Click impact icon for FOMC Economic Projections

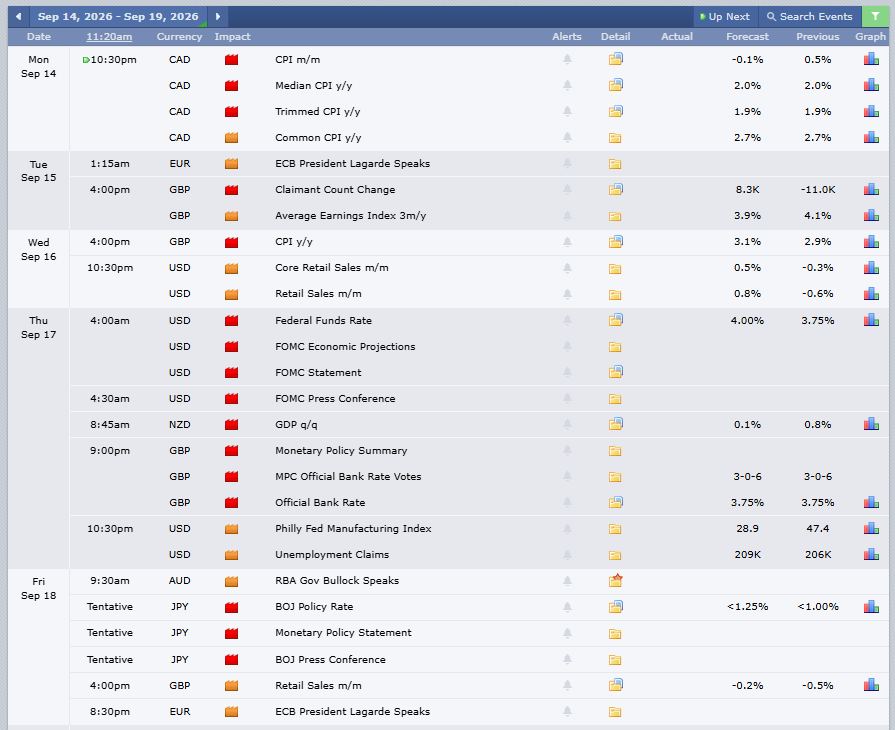pyautogui.click(x=231, y=346)
